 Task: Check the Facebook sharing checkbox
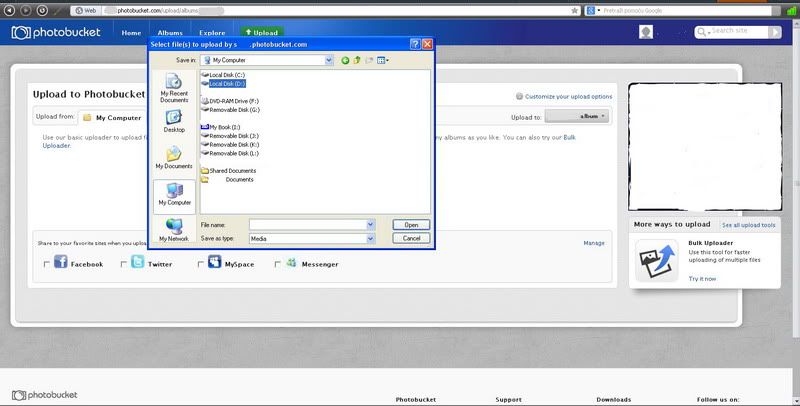pos(47,264)
